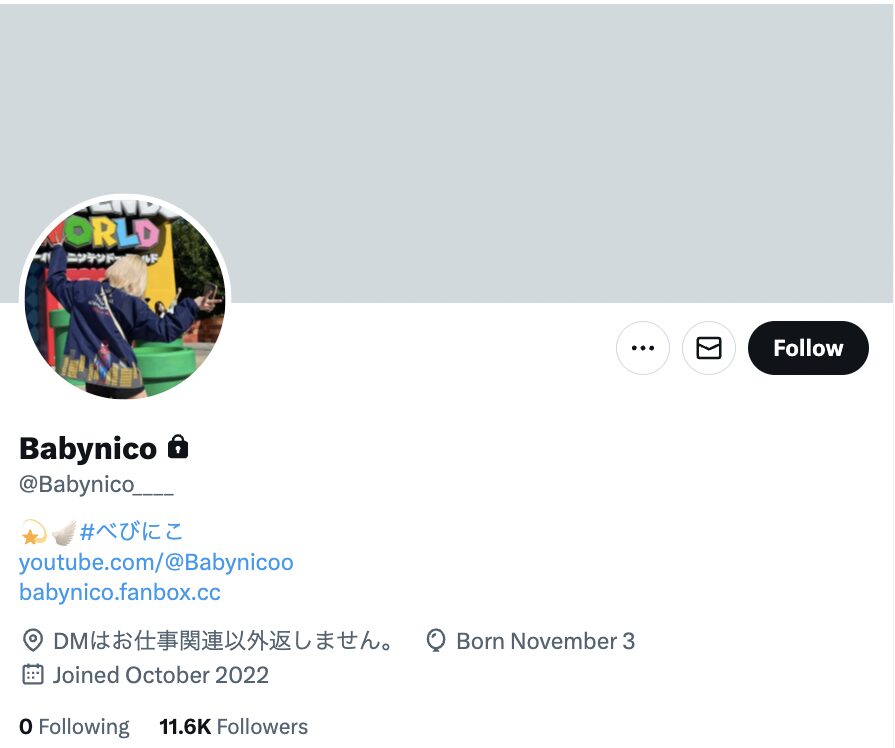Click the padlock protected-account icon

point(178,447)
